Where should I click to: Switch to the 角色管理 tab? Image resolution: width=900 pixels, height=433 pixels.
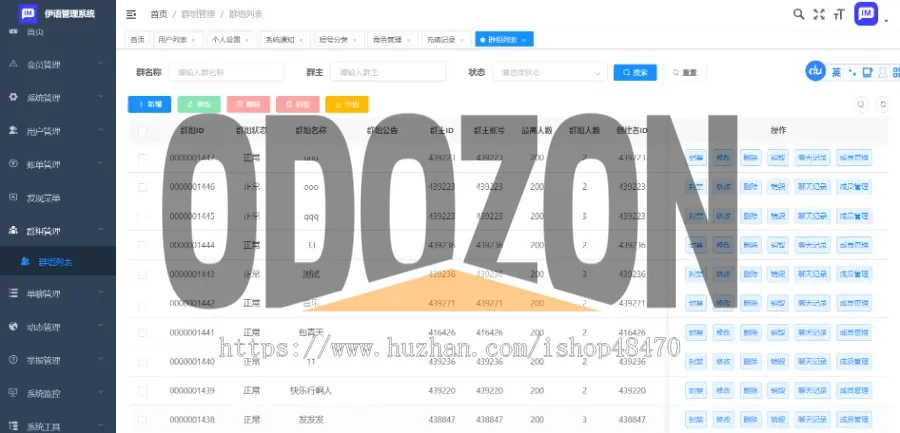click(x=393, y=40)
